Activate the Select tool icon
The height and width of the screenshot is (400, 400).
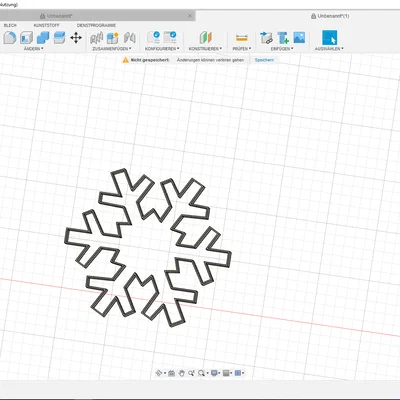pos(329,37)
